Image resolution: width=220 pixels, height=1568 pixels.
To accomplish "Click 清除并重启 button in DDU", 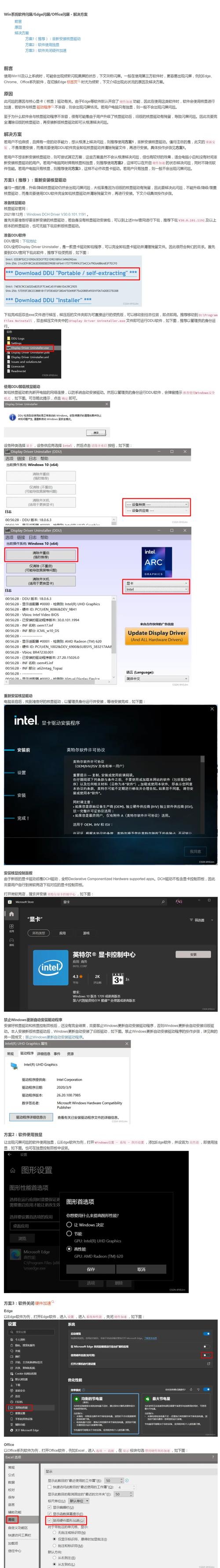I will click(41, 555).
